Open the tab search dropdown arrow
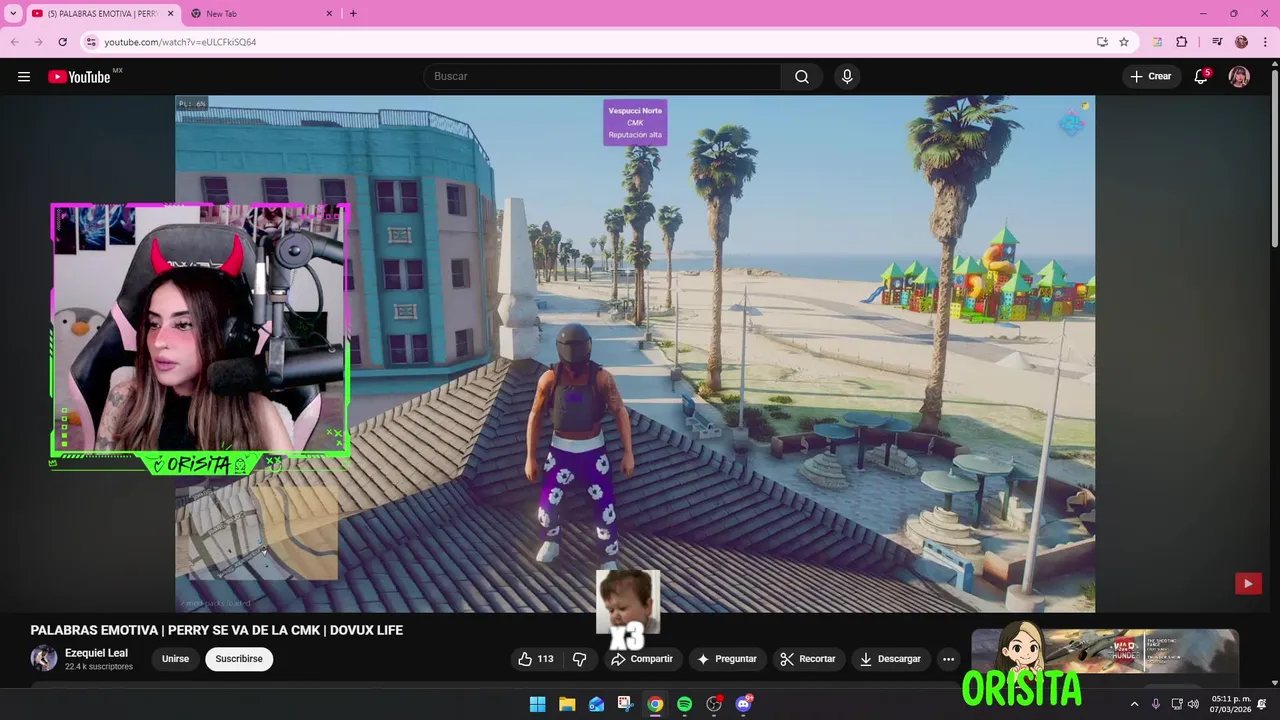This screenshot has height=720, width=1280. (13, 13)
